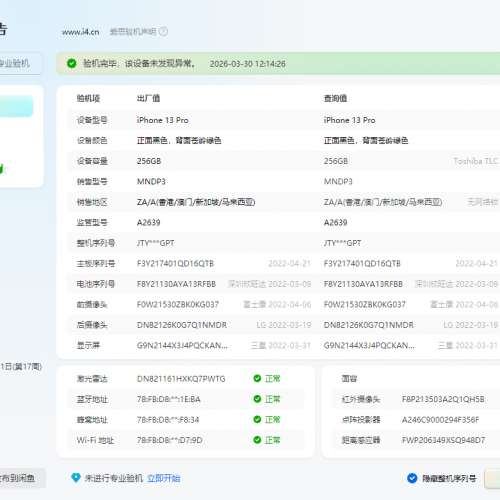Select the timestamp 2026-03-30 12:14:26

click(248, 64)
